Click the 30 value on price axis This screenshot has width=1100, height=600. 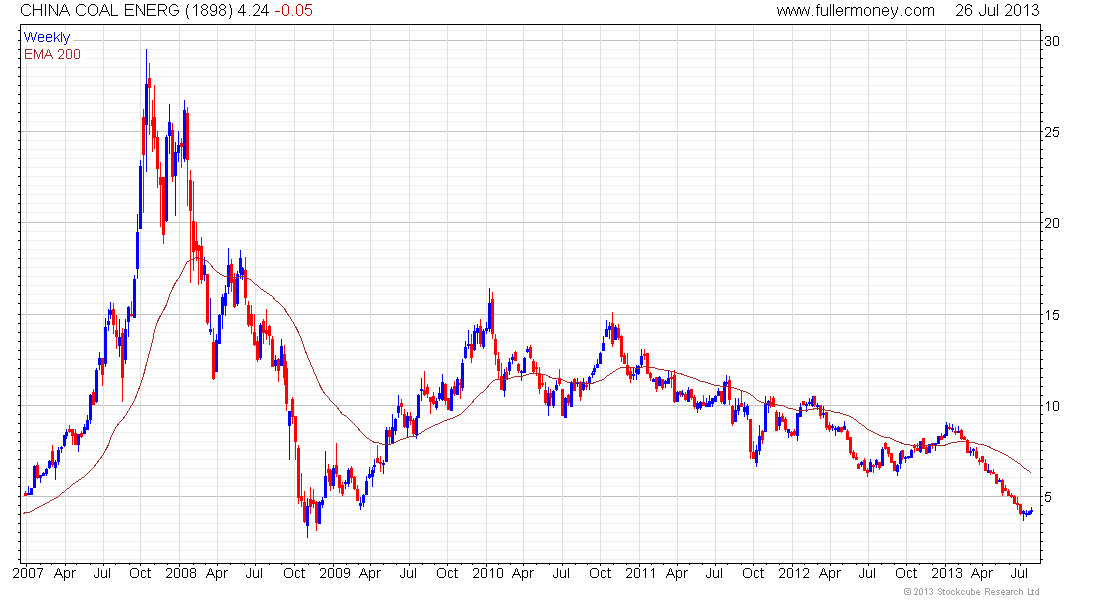1052,41
